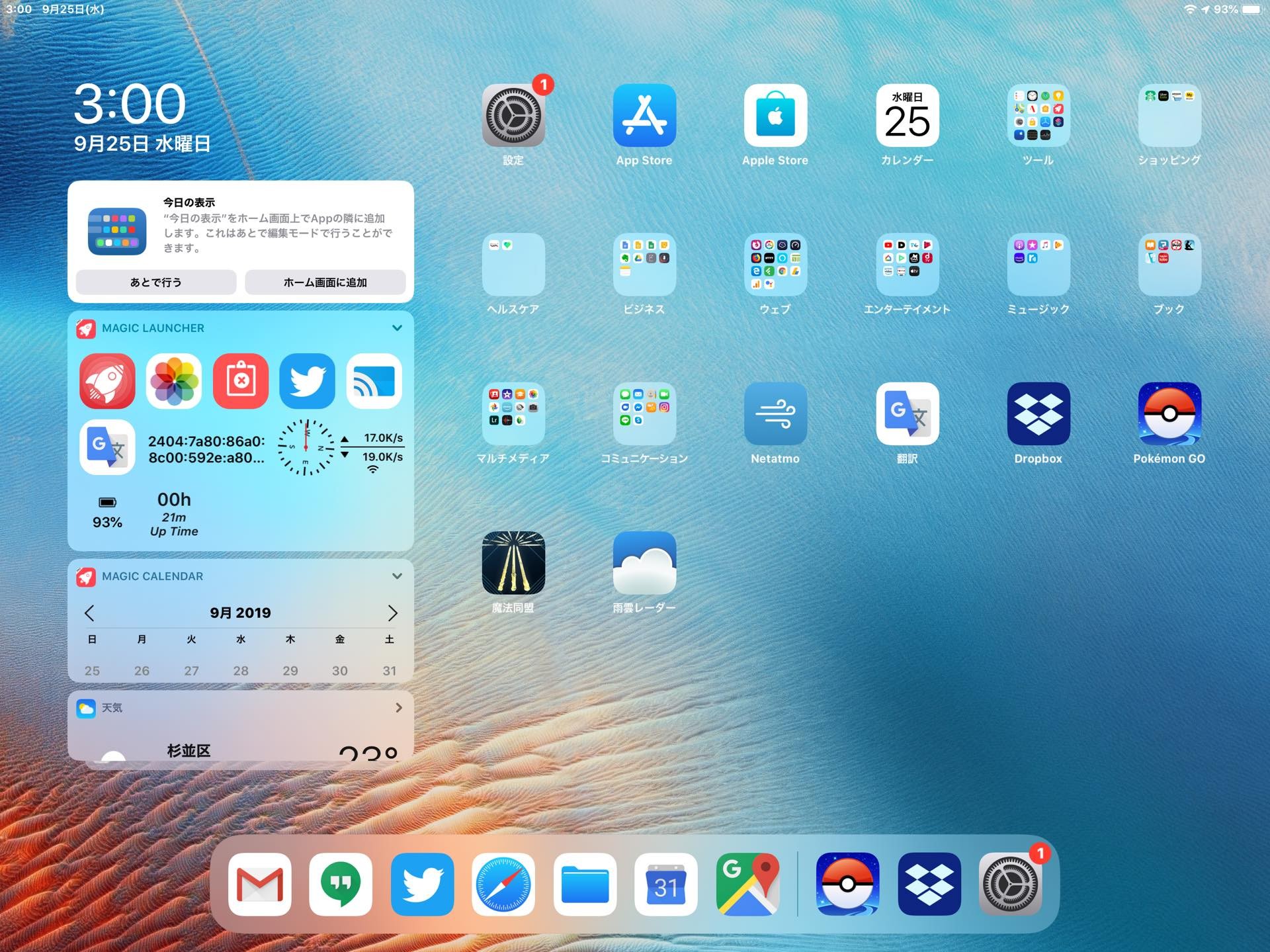Open Google Calendar in the dock
Viewport: 1270px width, 952px height.
click(x=666, y=885)
